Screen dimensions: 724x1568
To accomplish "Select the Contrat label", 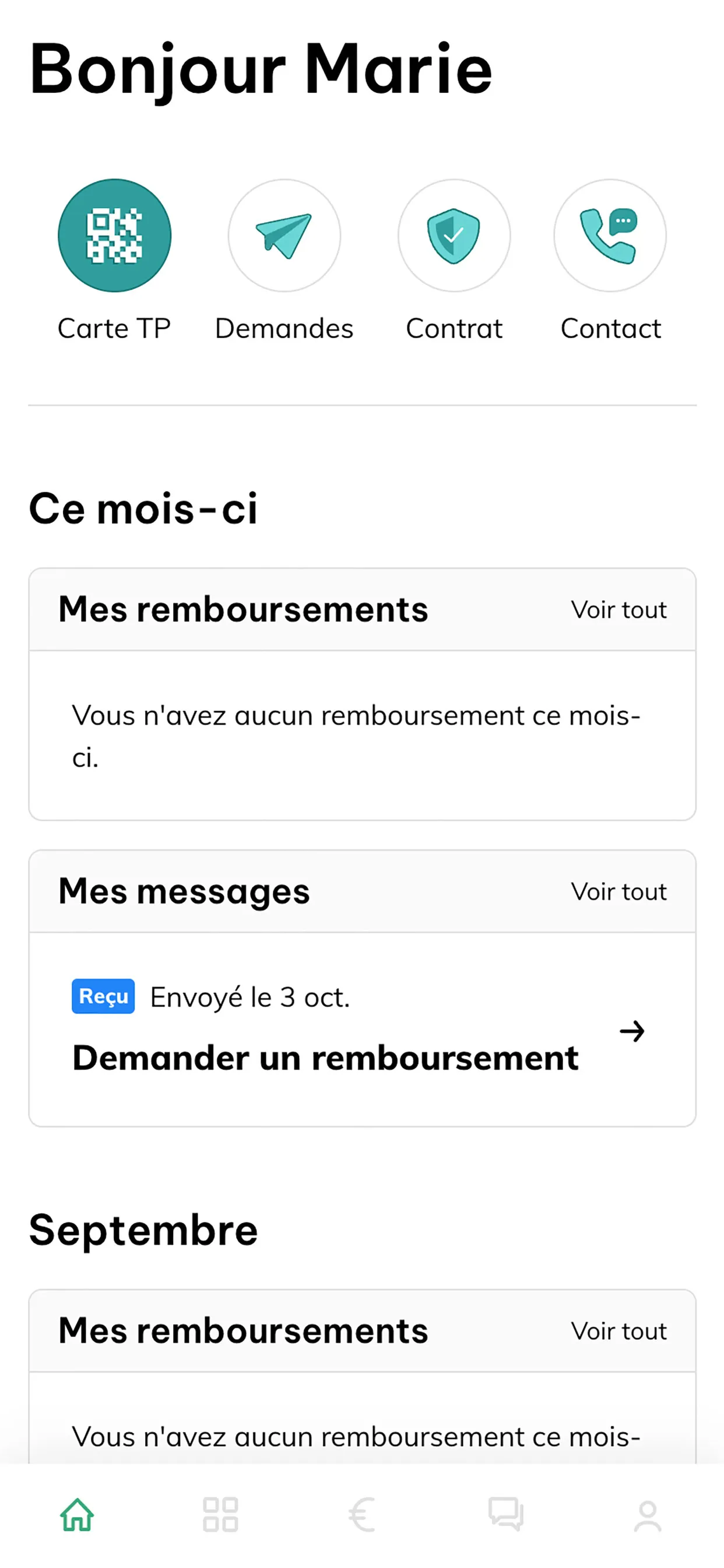I will tap(454, 328).
